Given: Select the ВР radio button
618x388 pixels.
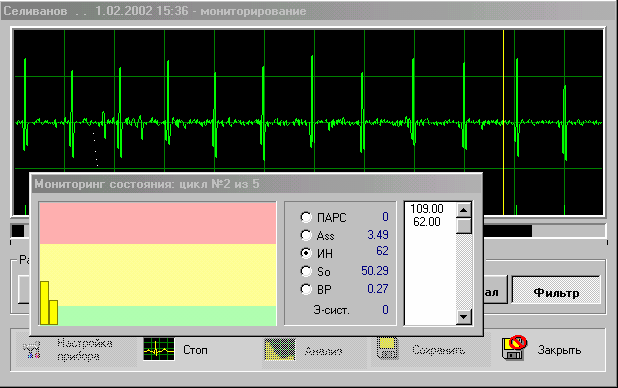Looking at the screenshot, I should 306,289.
